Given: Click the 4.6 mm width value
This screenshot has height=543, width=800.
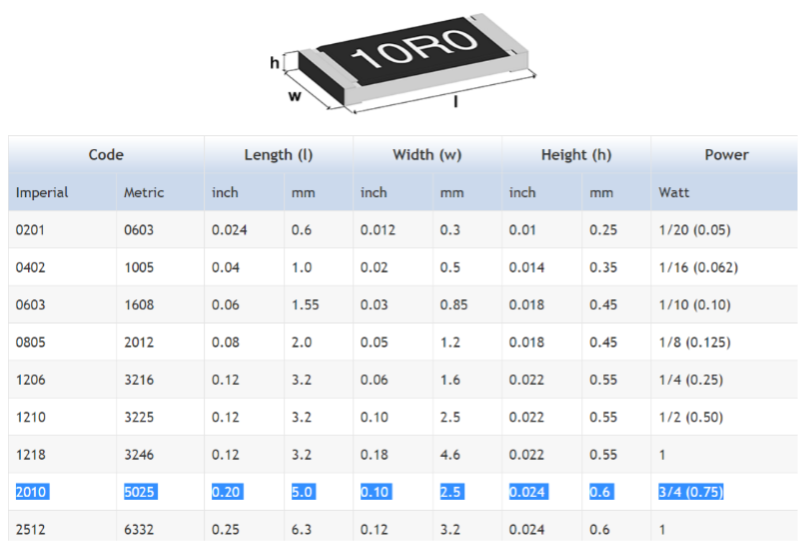Looking at the screenshot, I should 450,454.
